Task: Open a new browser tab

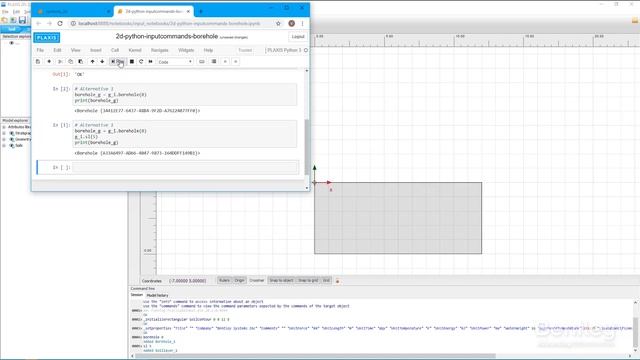Action: click(200, 11)
